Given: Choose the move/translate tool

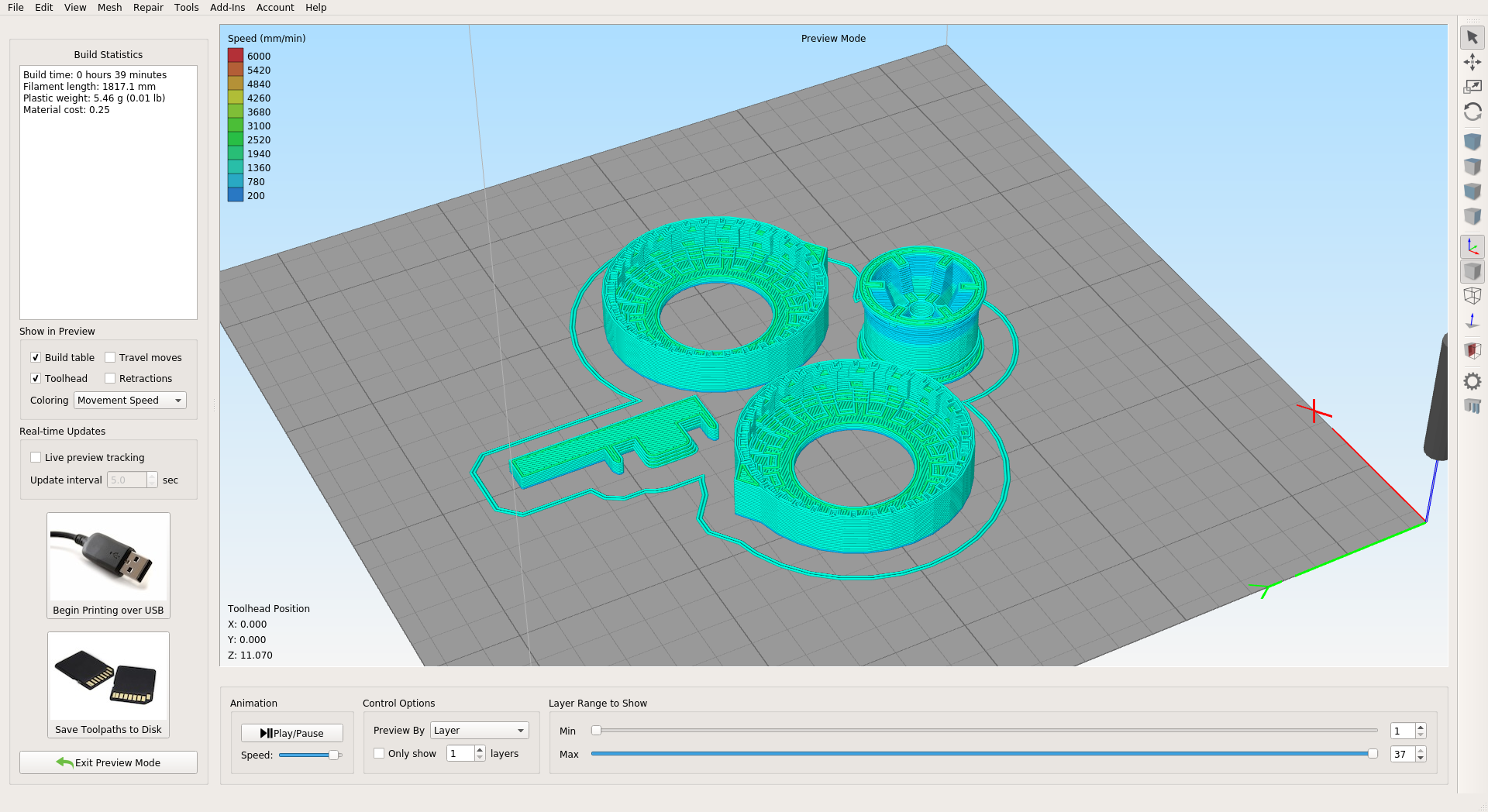Looking at the screenshot, I should point(1472,62).
